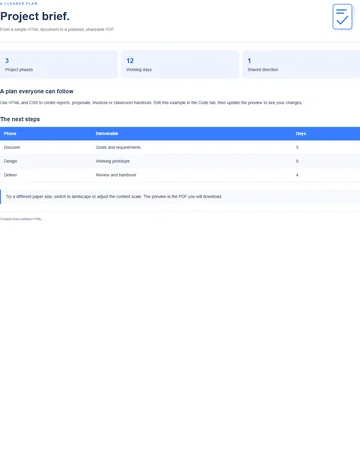Click the 'Project brief.' title
The width and height of the screenshot is (360, 465).
coord(35,16)
